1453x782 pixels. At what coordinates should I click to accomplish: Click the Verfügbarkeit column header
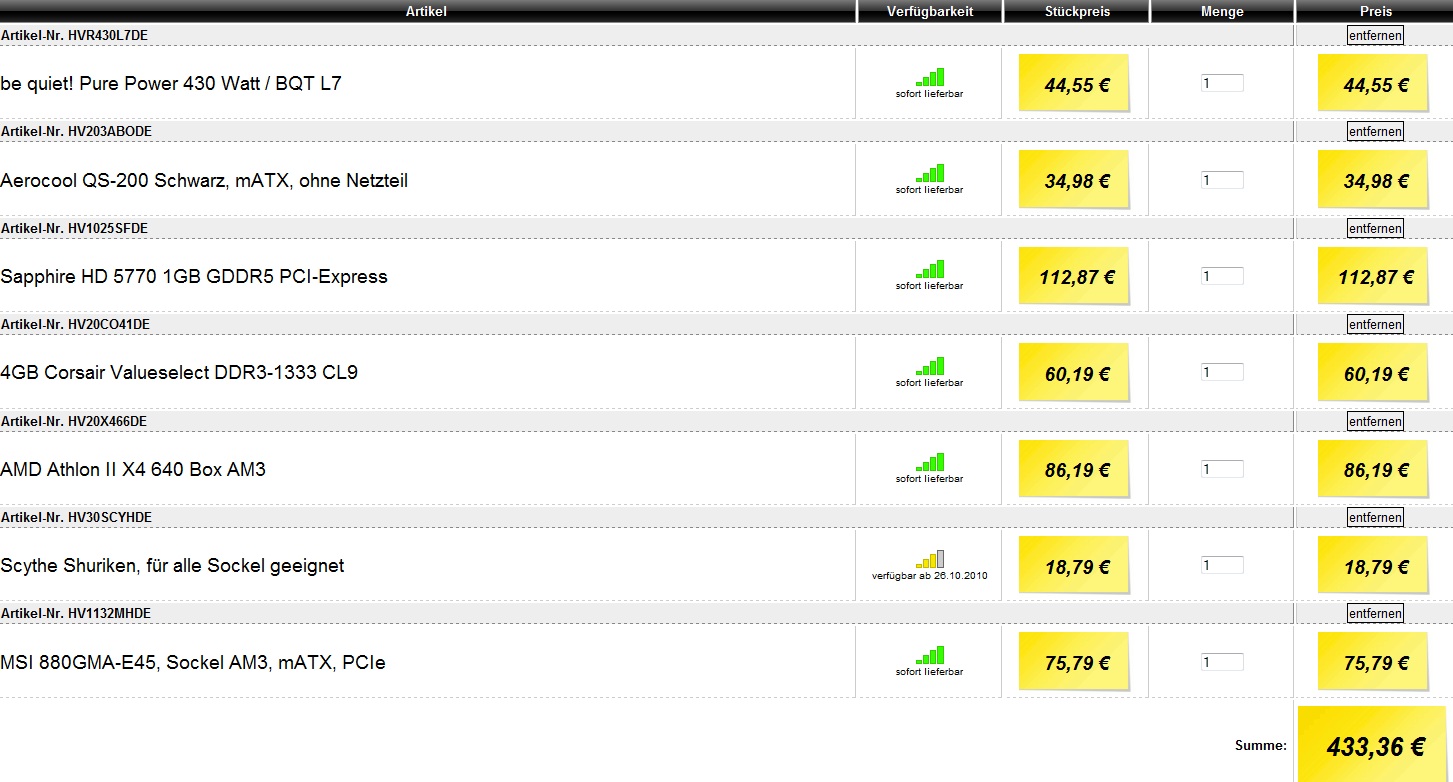(930, 11)
